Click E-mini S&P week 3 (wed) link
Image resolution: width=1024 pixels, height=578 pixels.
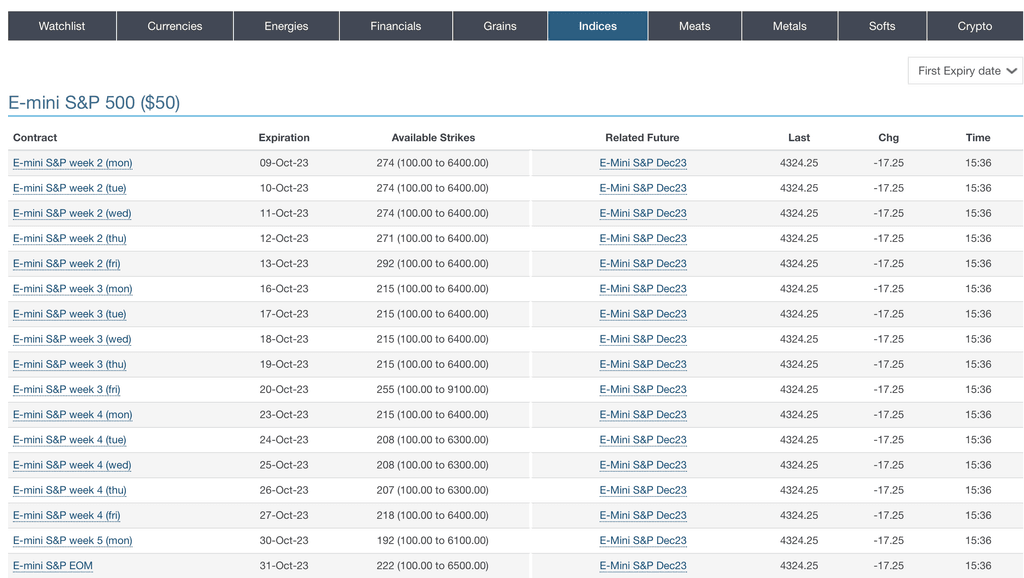[72, 339]
